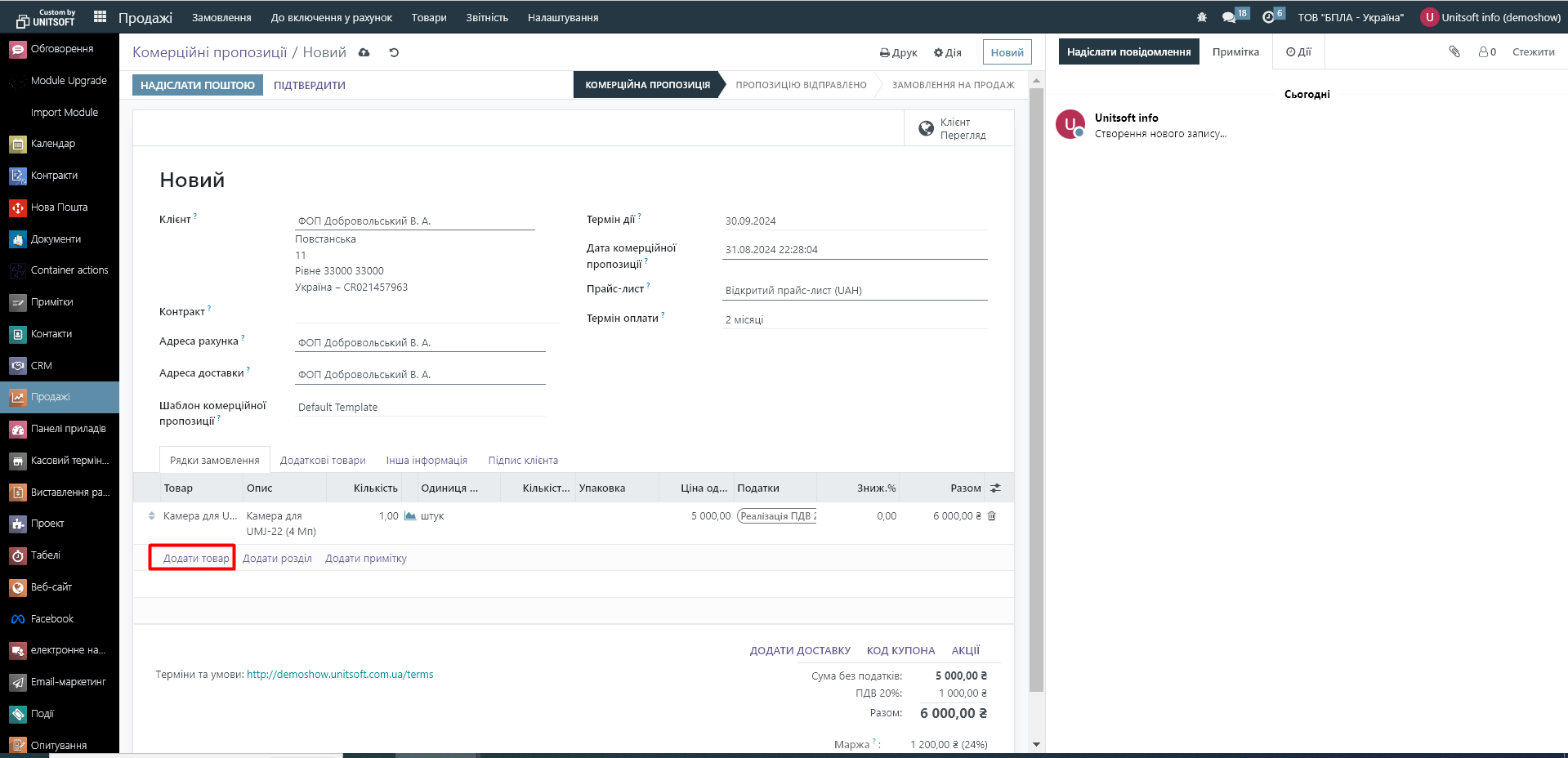The height and width of the screenshot is (758, 1568).
Task: Switch to the Додаткові товари tab
Action: pos(323,461)
